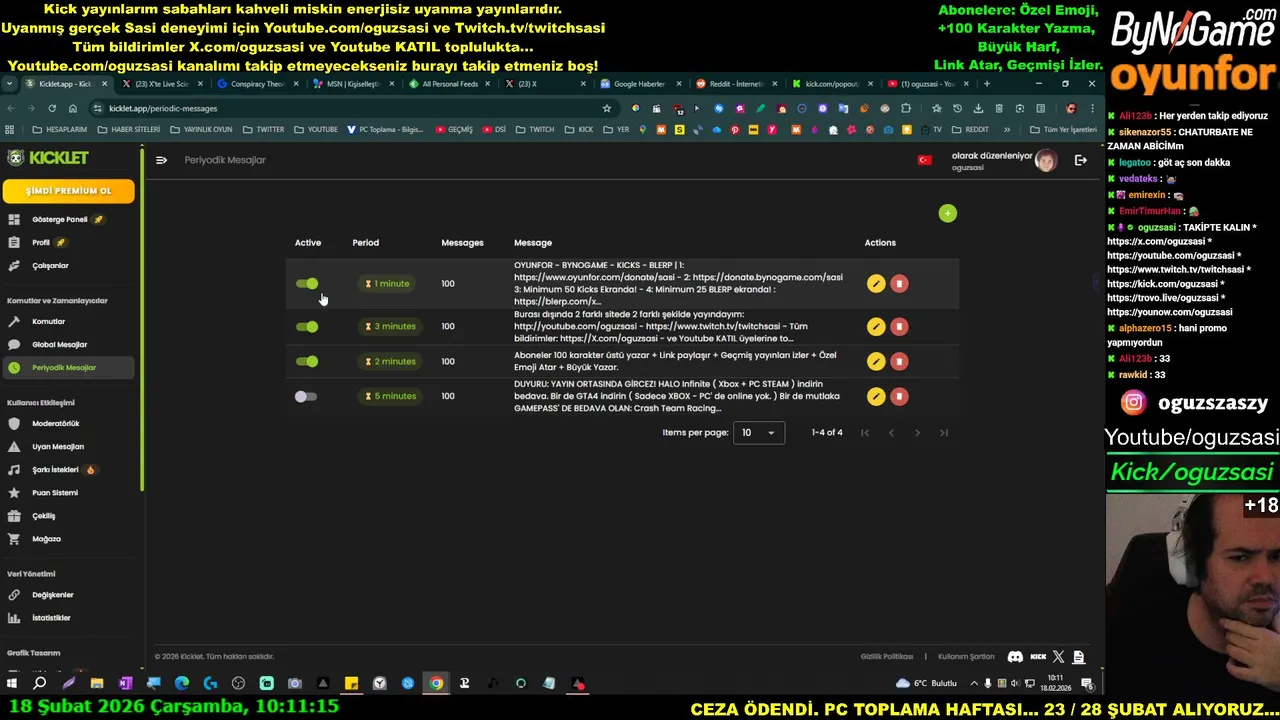Click the Kicklet logo
1280x720 pixels.
(x=48, y=158)
